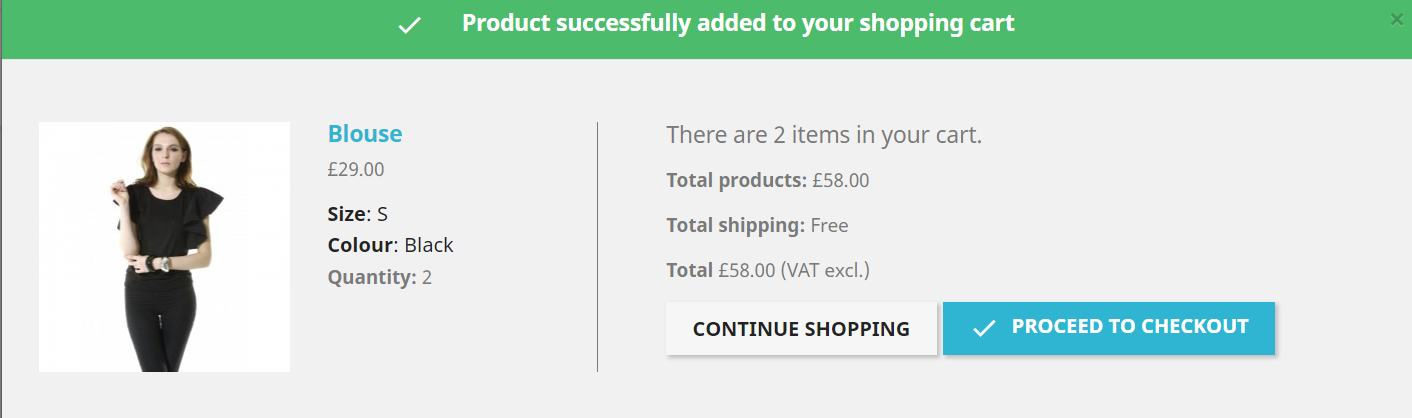Click the checkmark icon on Proceed to Checkout
Screen dimensions: 1412x418
point(984,328)
